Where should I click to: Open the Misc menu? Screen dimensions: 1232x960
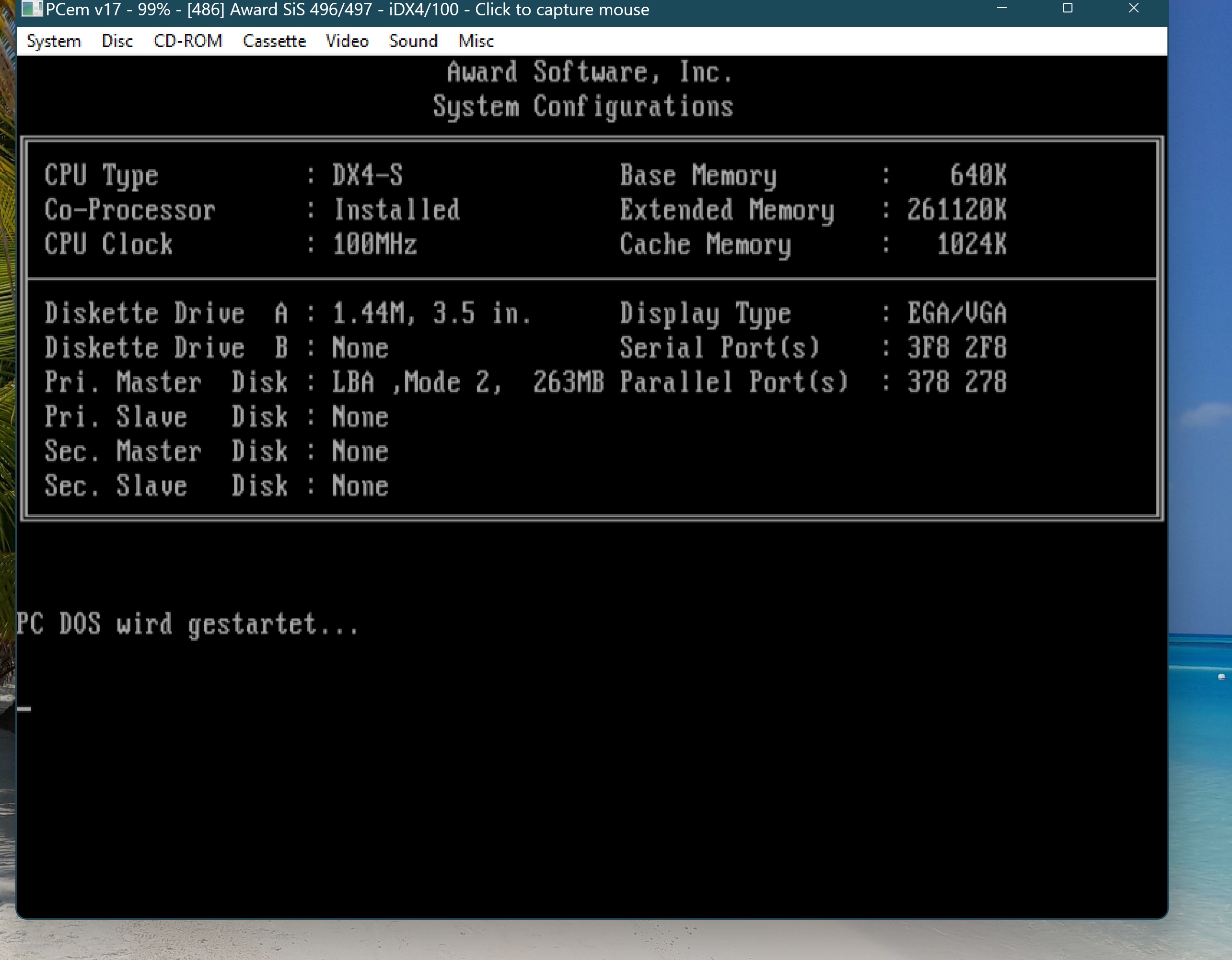(x=476, y=41)
